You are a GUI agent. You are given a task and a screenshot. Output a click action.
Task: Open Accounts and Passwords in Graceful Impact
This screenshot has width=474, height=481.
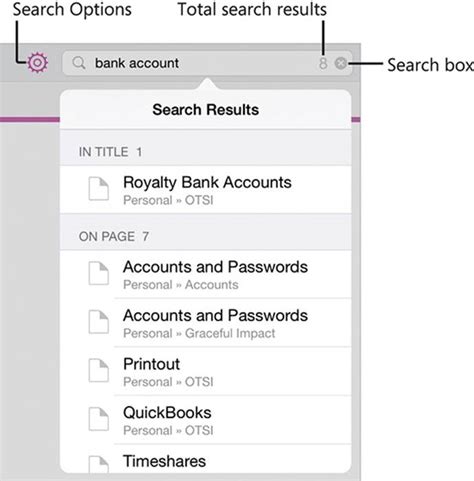206,323
